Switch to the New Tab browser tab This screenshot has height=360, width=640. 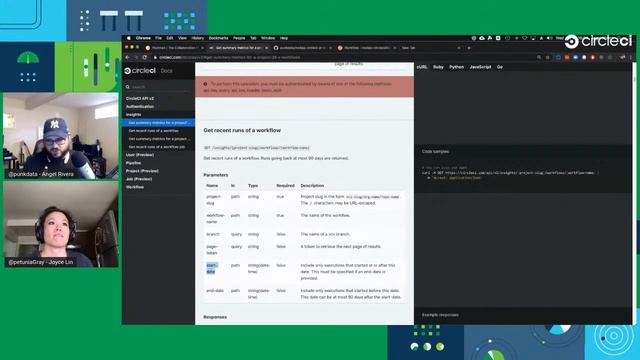[x=431, y=48]
